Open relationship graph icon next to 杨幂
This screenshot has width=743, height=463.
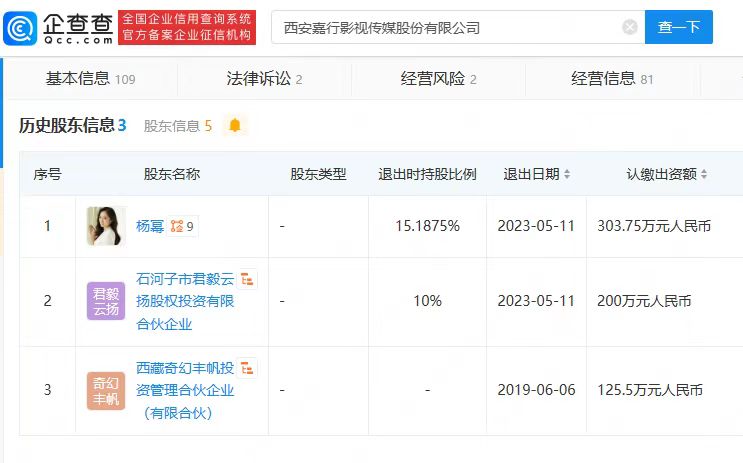[x=182, y=226]
